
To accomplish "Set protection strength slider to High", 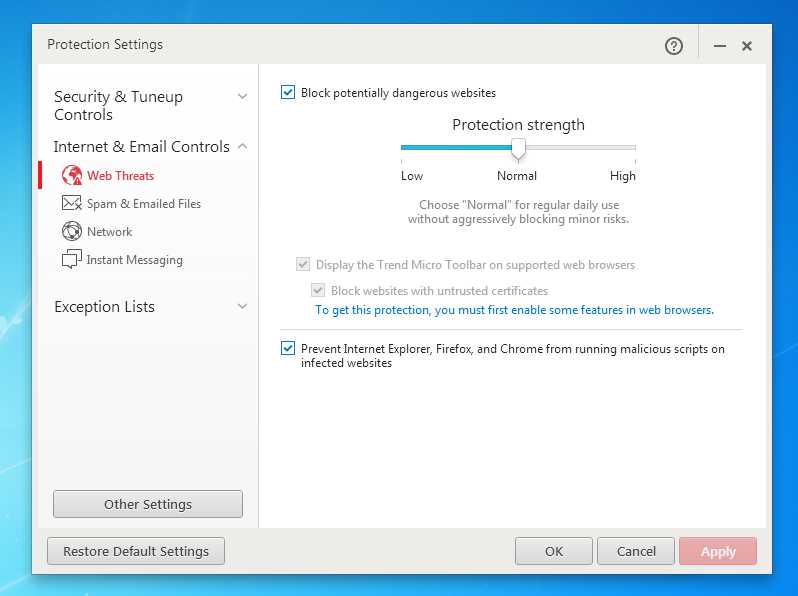I will pyautogui.click(x=634, y=148).
